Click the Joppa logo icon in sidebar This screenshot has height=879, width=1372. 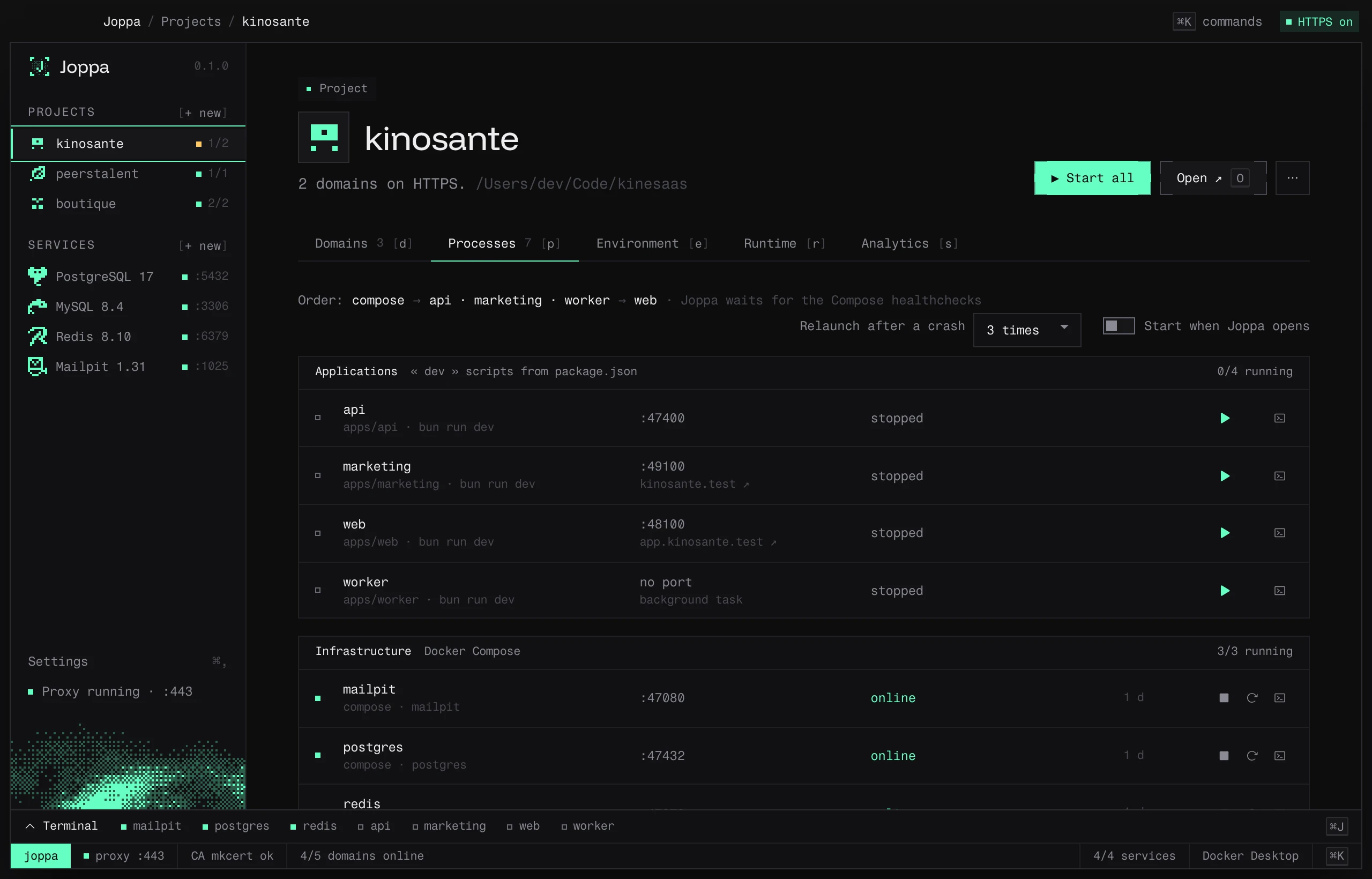39,67
